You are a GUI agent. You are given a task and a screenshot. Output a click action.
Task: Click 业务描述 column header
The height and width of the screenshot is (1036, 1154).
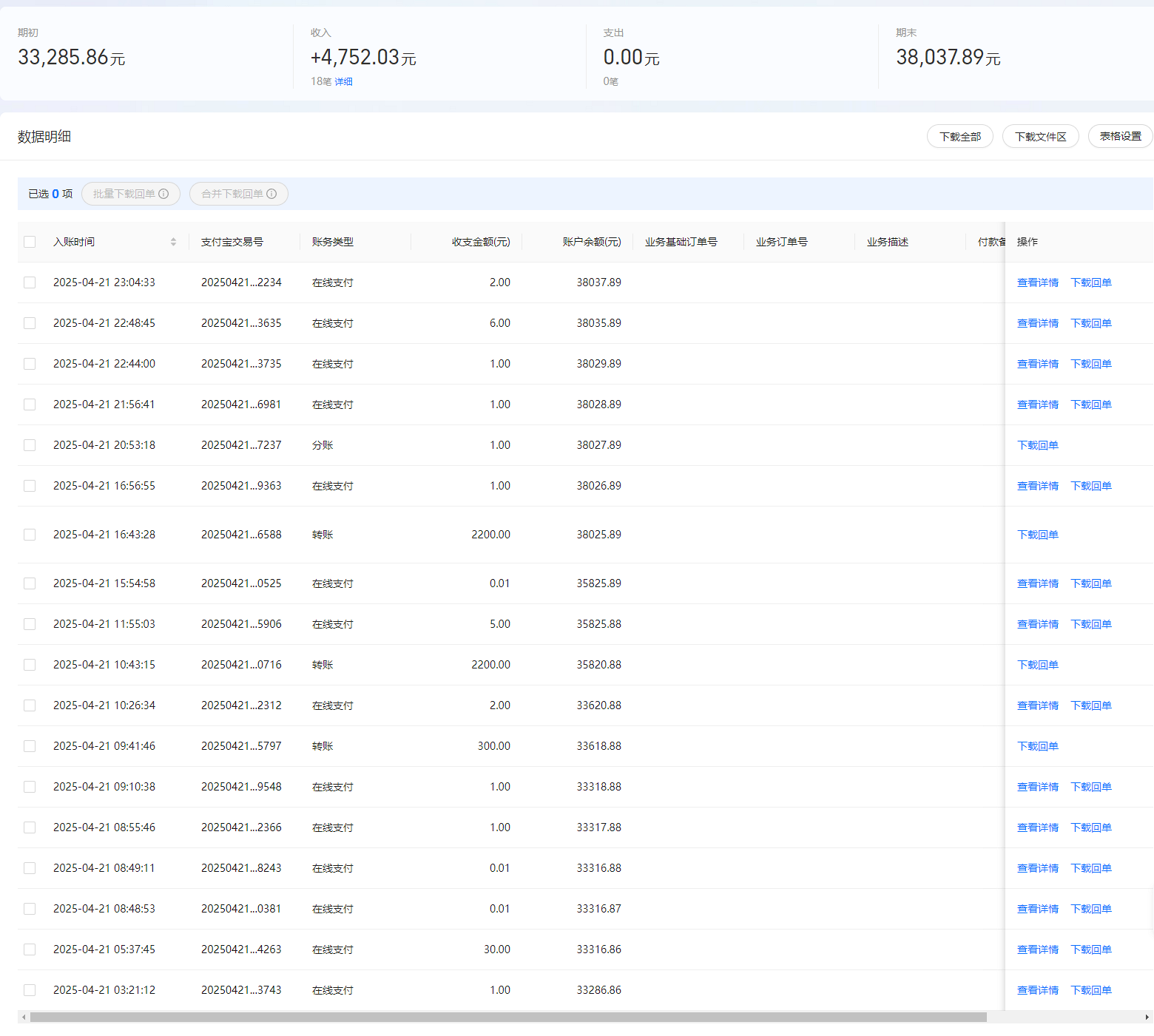click(x=888, y=242)
